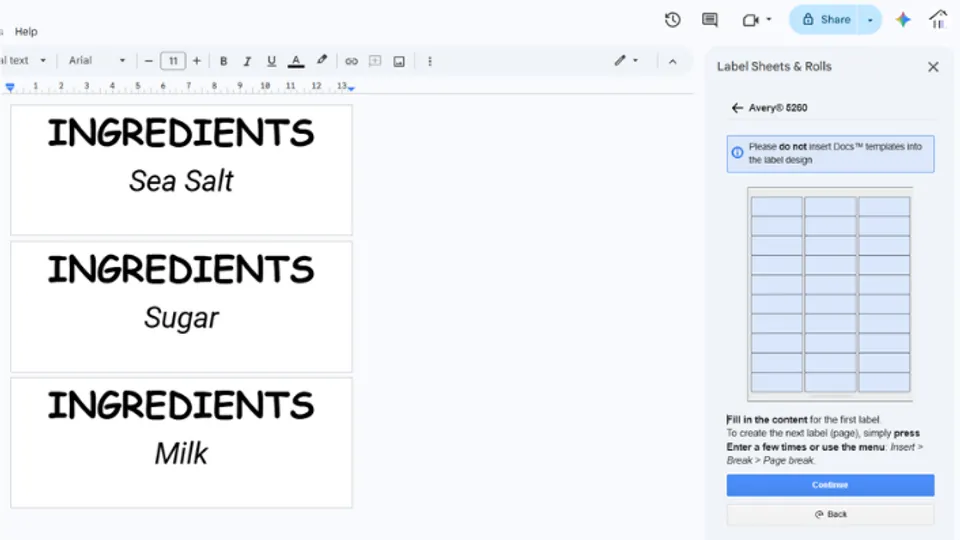Click the Continue button
This screenshot has width=960, height=540.
tap(830, 485)
